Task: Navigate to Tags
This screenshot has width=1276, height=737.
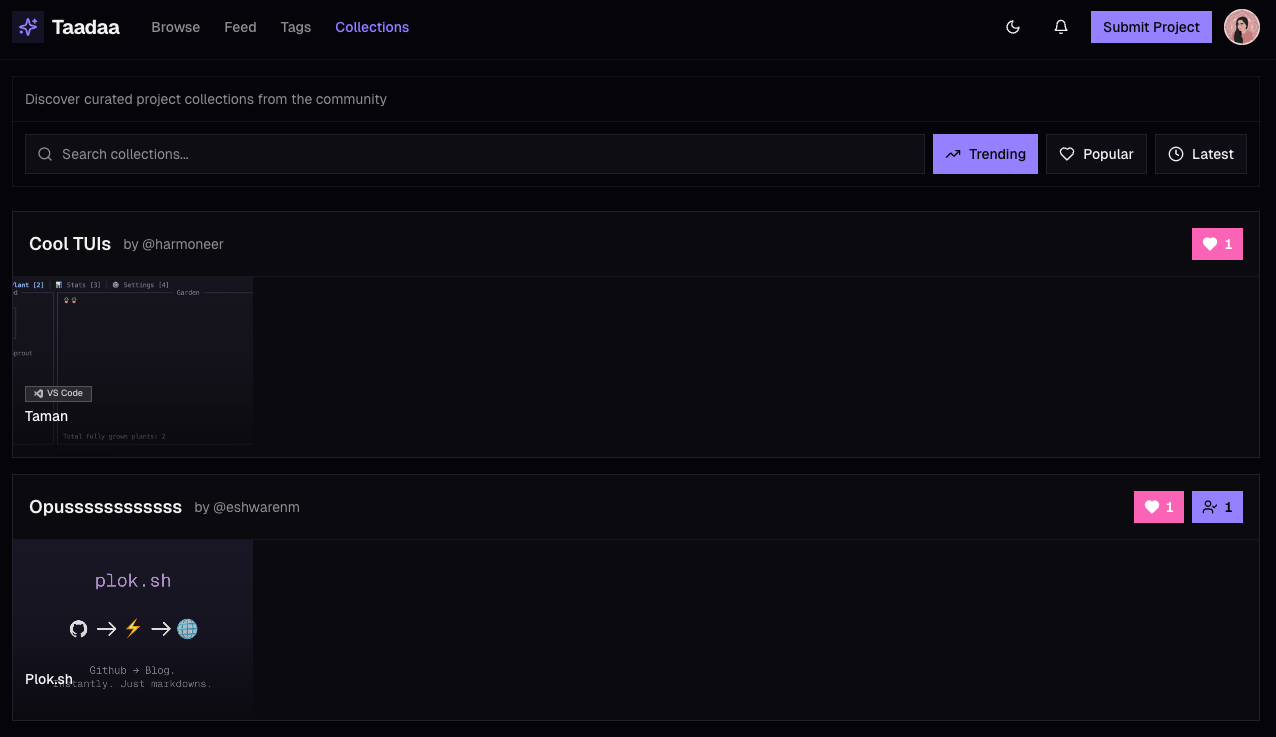Action: click(x=296, y=27)
